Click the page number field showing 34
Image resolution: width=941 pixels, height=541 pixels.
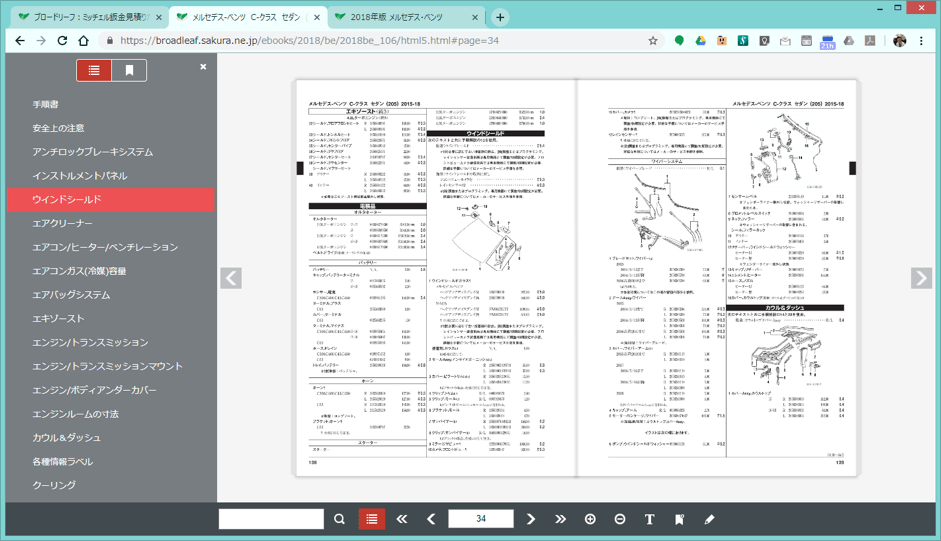481,519
